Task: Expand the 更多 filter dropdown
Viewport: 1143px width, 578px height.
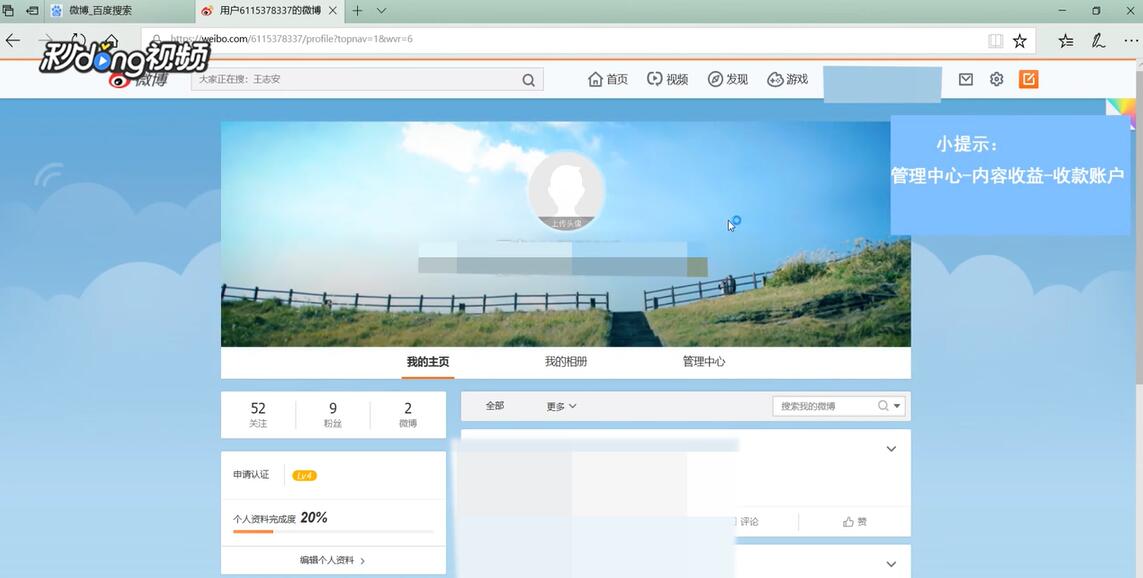Action: (561, 407)
